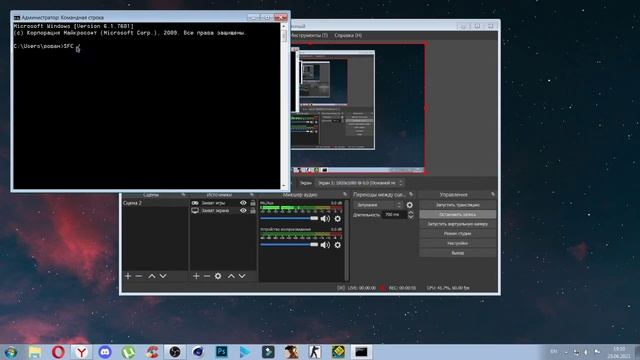The image size is (640, 360).
Task: Add a new source with plus button
Action: (x=196, y=276)
